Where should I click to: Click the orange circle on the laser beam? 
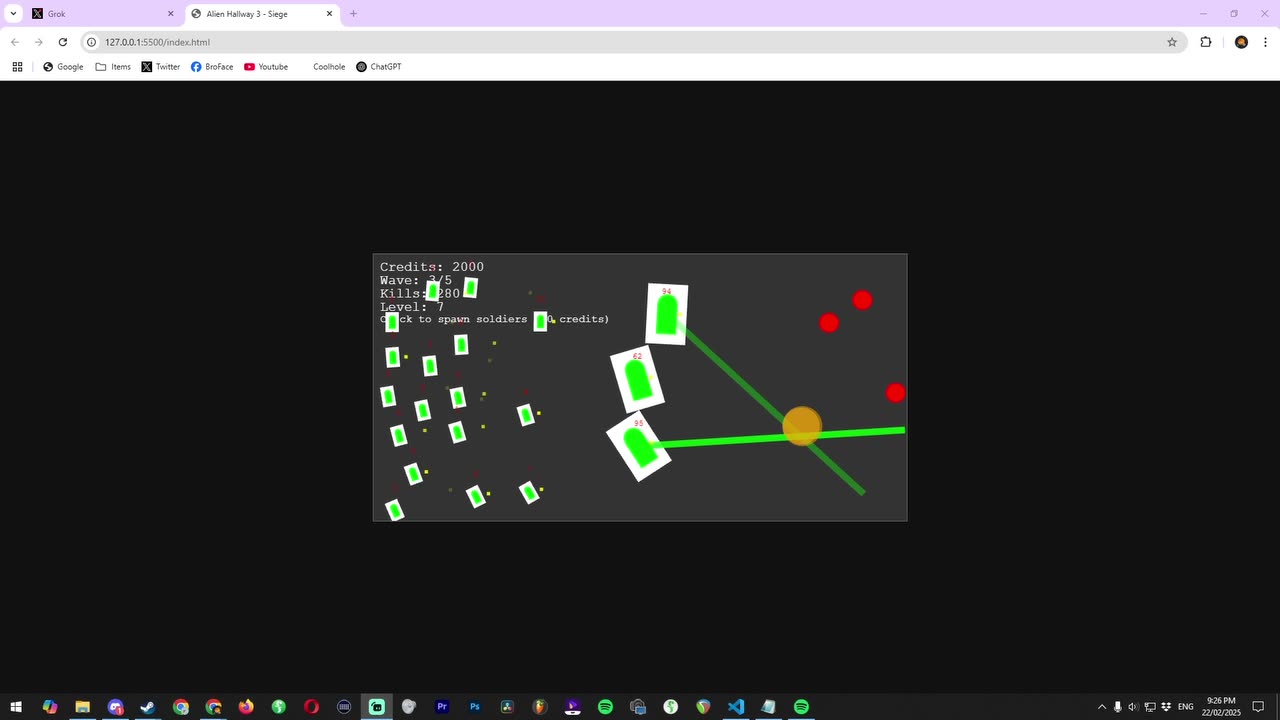point(801,426)
